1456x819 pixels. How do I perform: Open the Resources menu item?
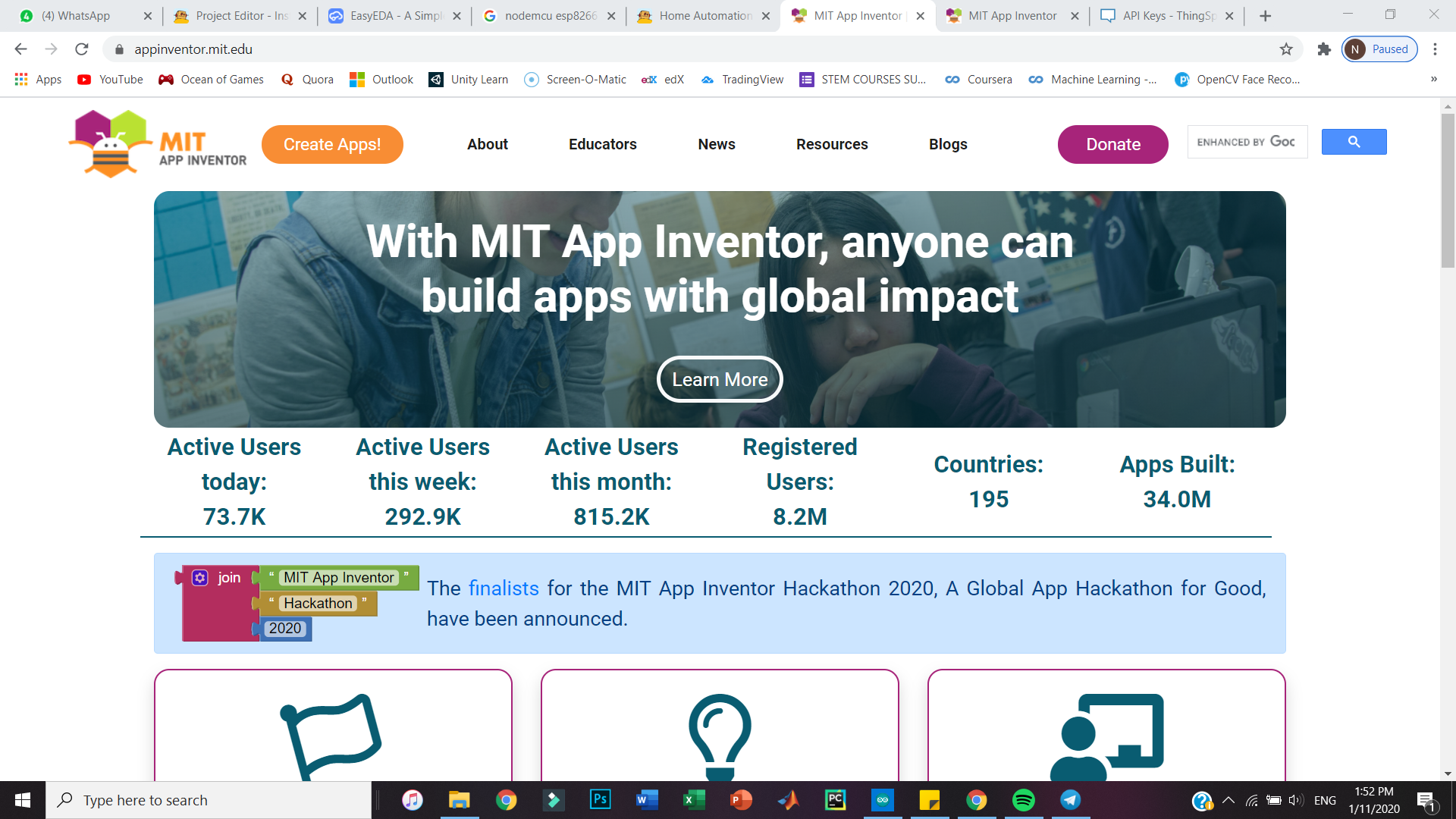[x=832, y=144]
